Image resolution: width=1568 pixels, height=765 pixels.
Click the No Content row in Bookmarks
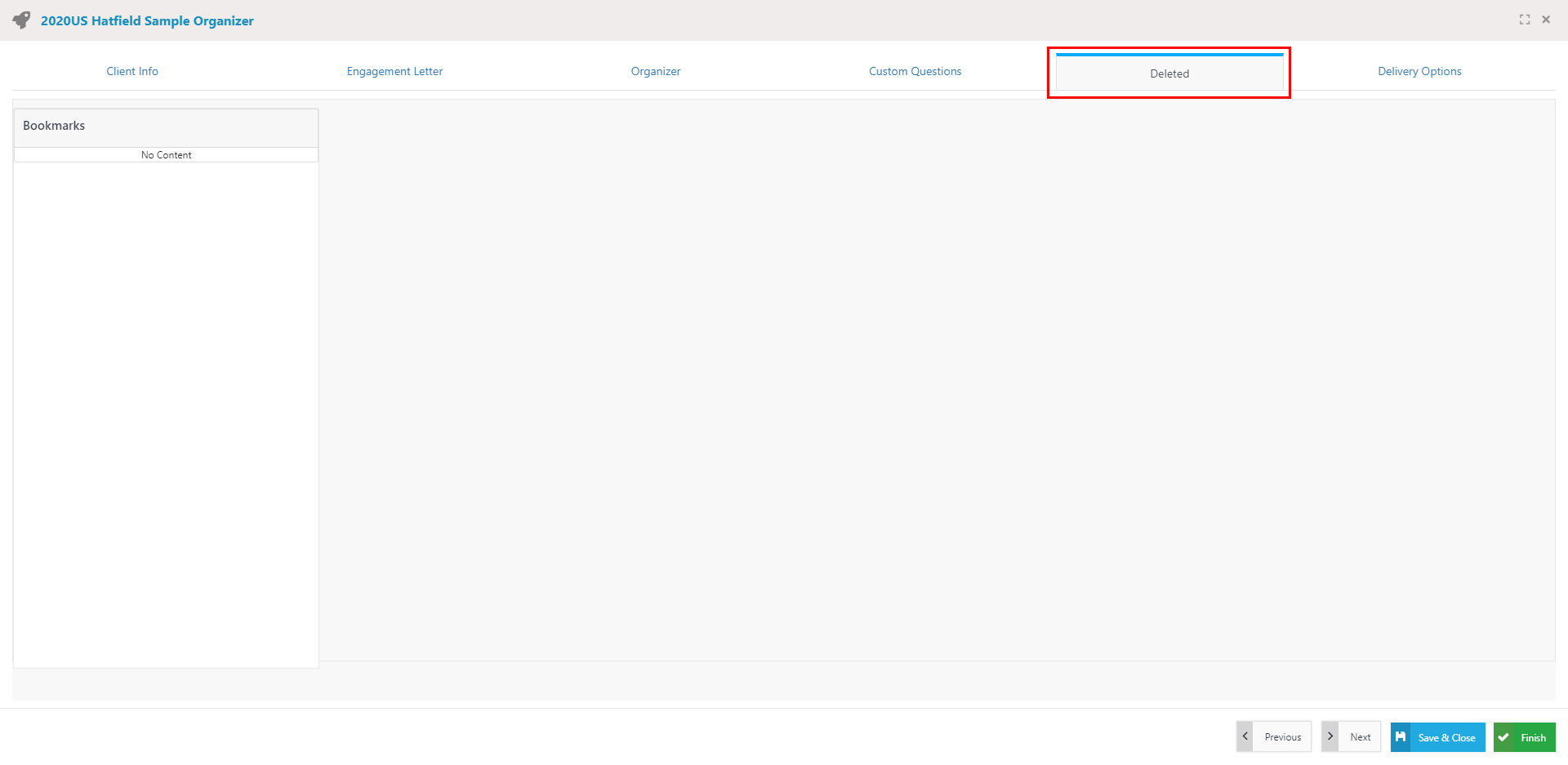pyautogui.click(x=166, y=155)
